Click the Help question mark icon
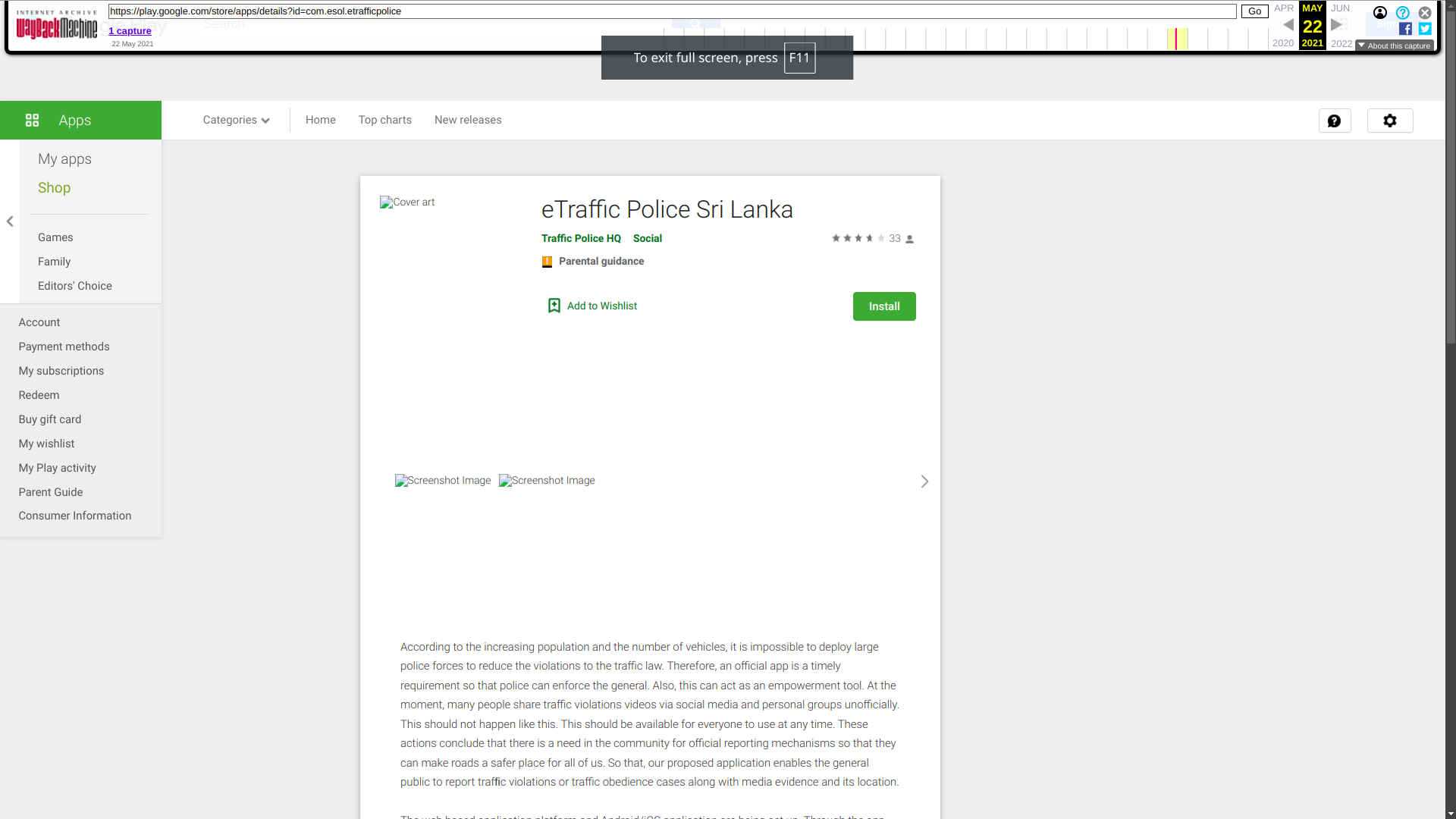Image resolution: width=1456 pixels, height=819 pixels. point(1334,120)
